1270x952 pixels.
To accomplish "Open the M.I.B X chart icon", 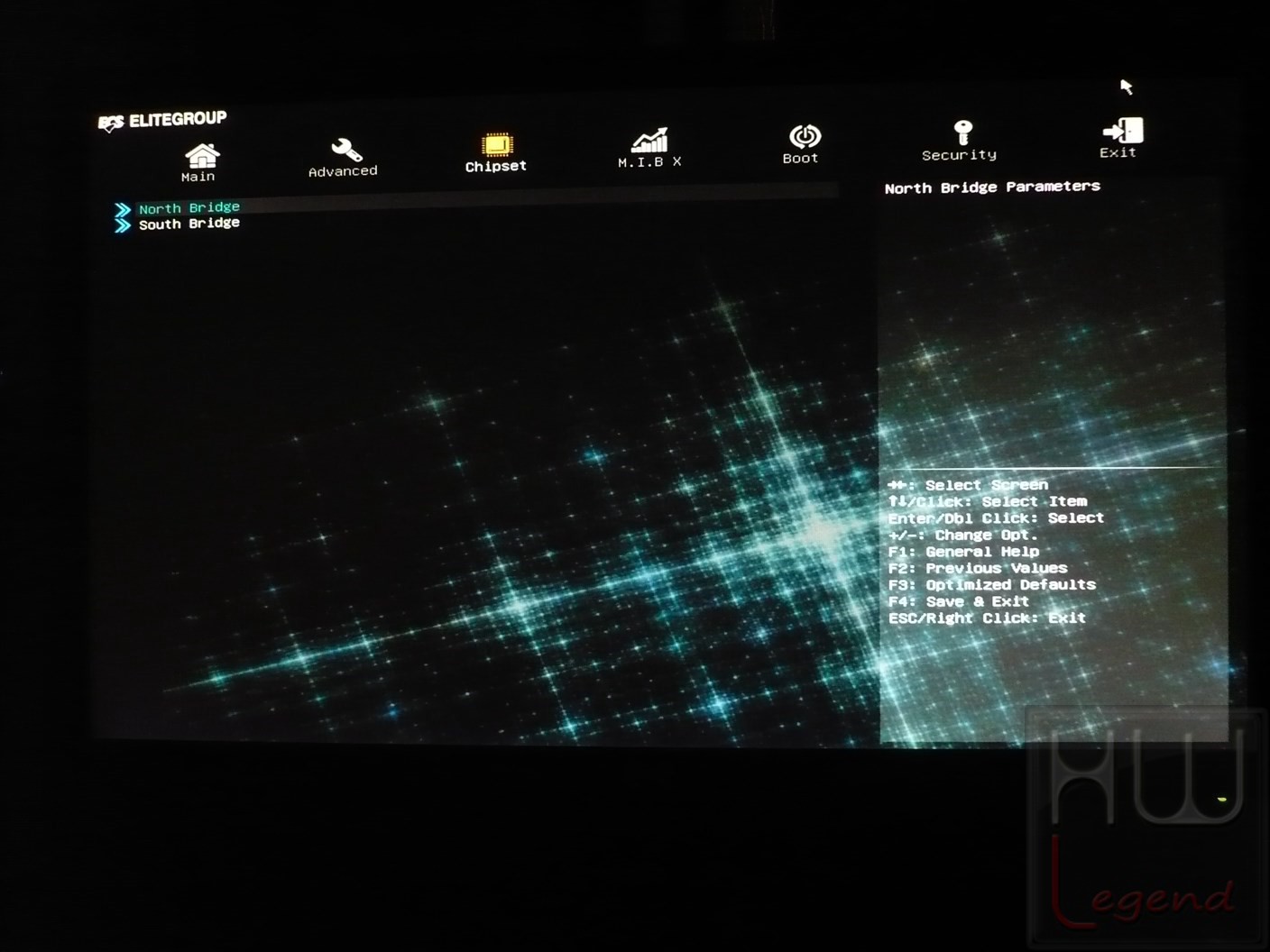I will click(x=649, y=140).
